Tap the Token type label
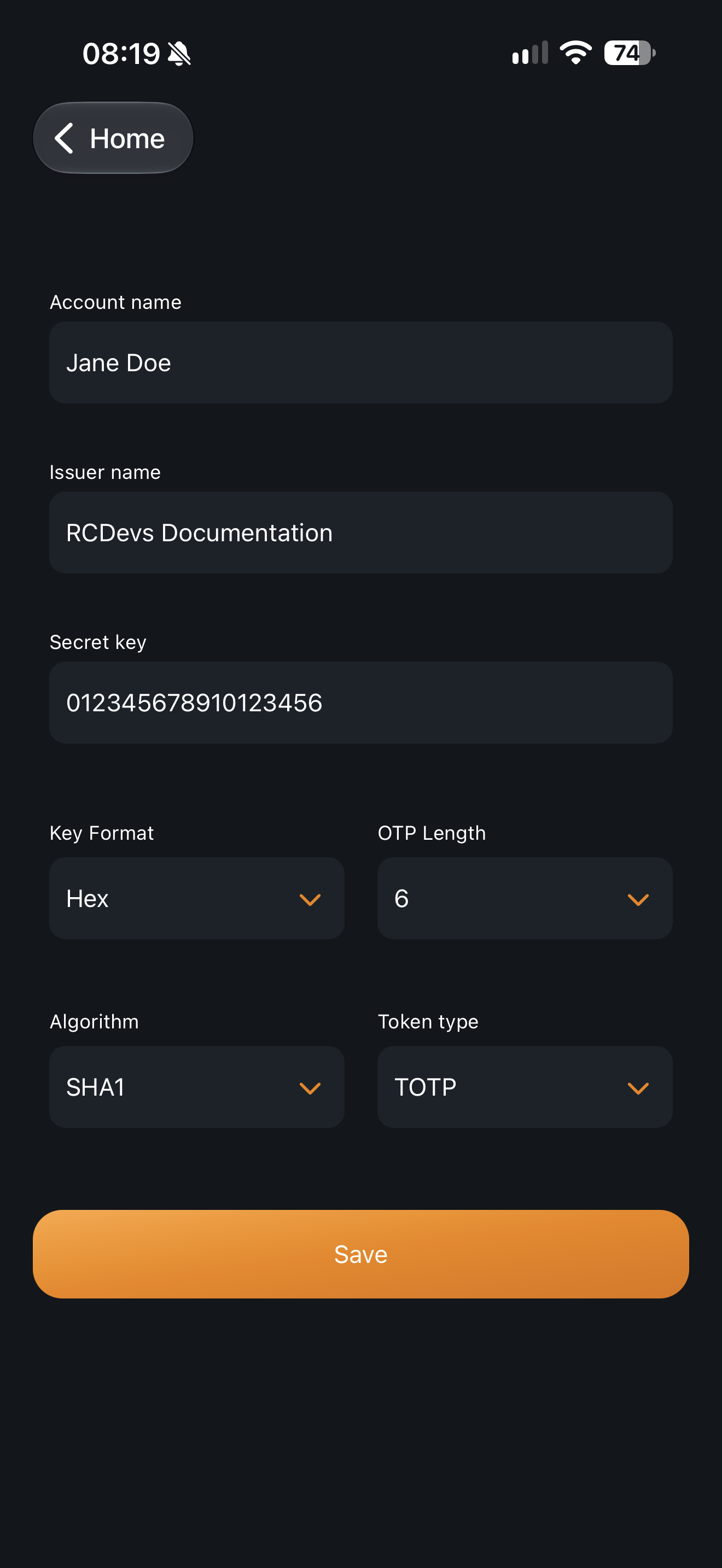722x1568 pixels. 428,1021
